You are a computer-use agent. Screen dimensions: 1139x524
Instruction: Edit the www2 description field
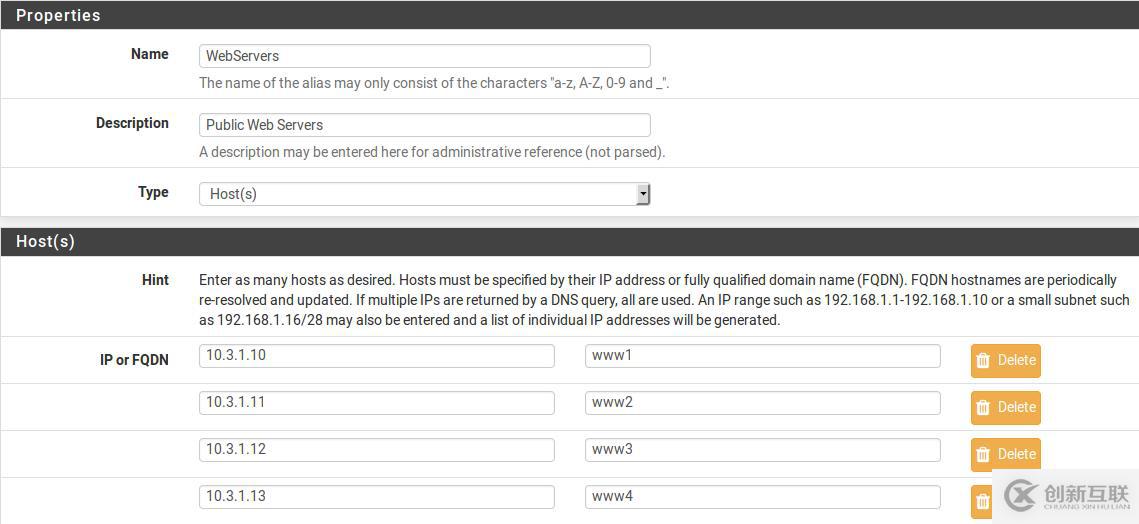(762, 403)
